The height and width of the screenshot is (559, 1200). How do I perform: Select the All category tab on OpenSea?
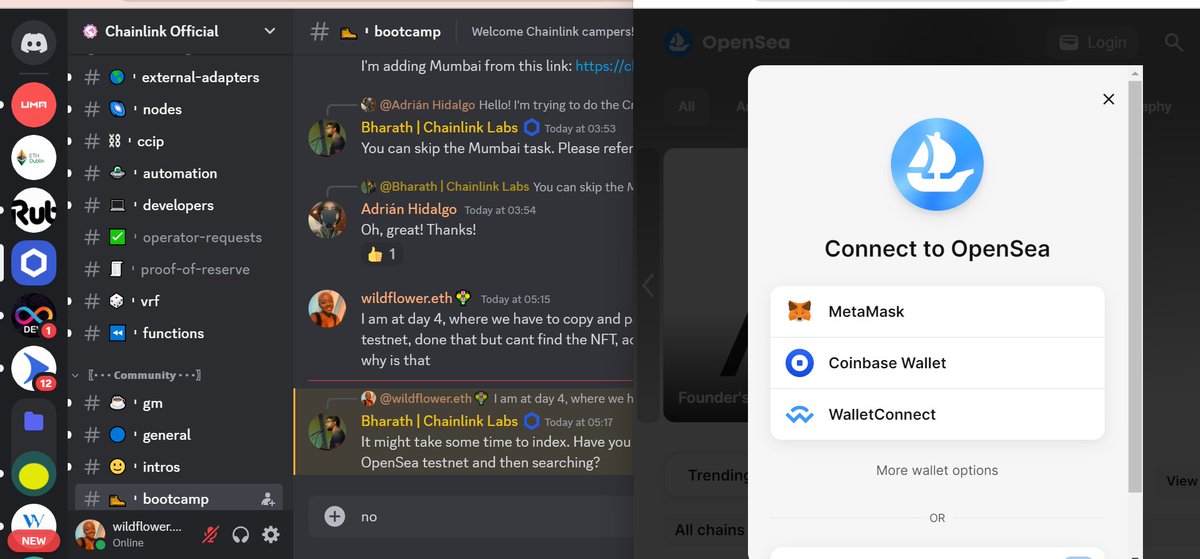(686, 107)
